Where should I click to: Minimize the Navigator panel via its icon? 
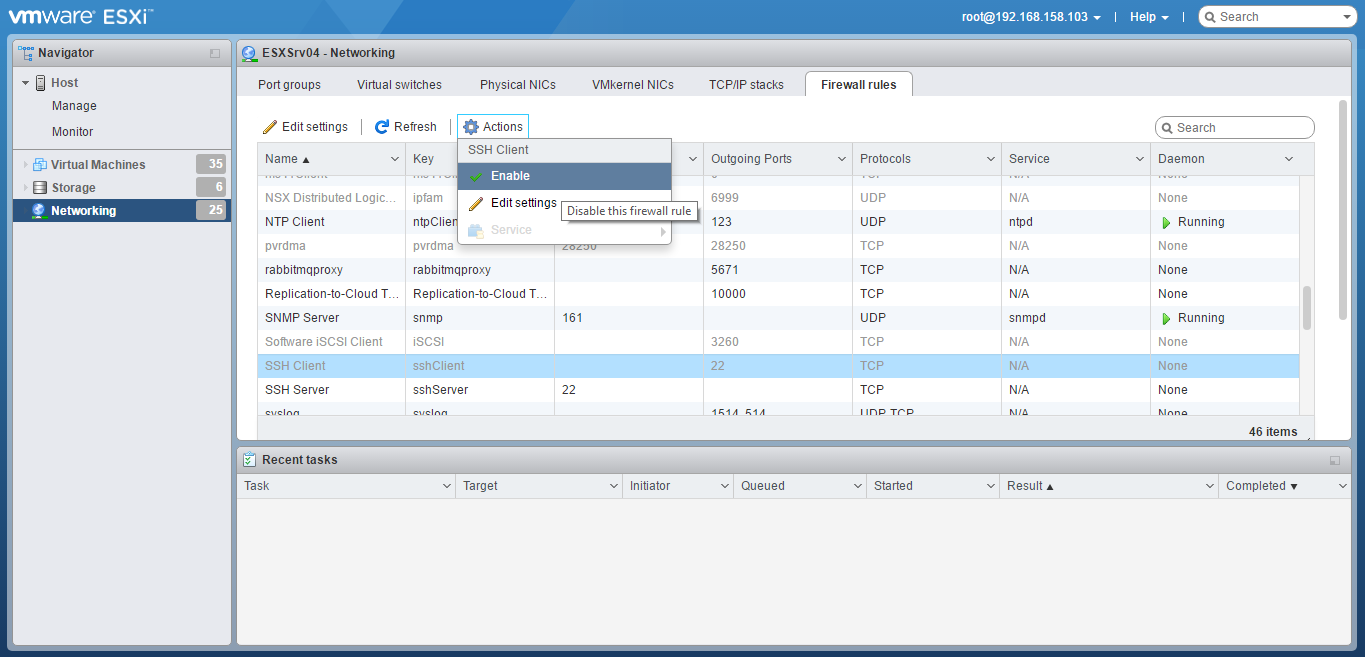tap(215, 53)
